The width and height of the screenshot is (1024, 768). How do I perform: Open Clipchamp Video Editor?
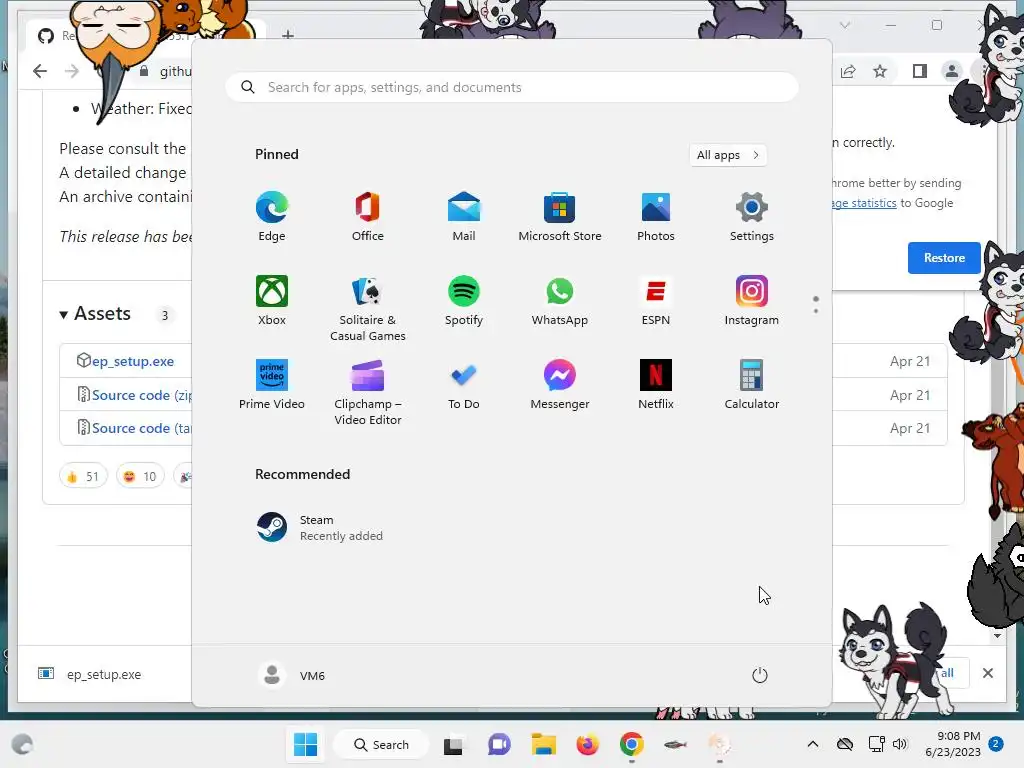(368, 392)
